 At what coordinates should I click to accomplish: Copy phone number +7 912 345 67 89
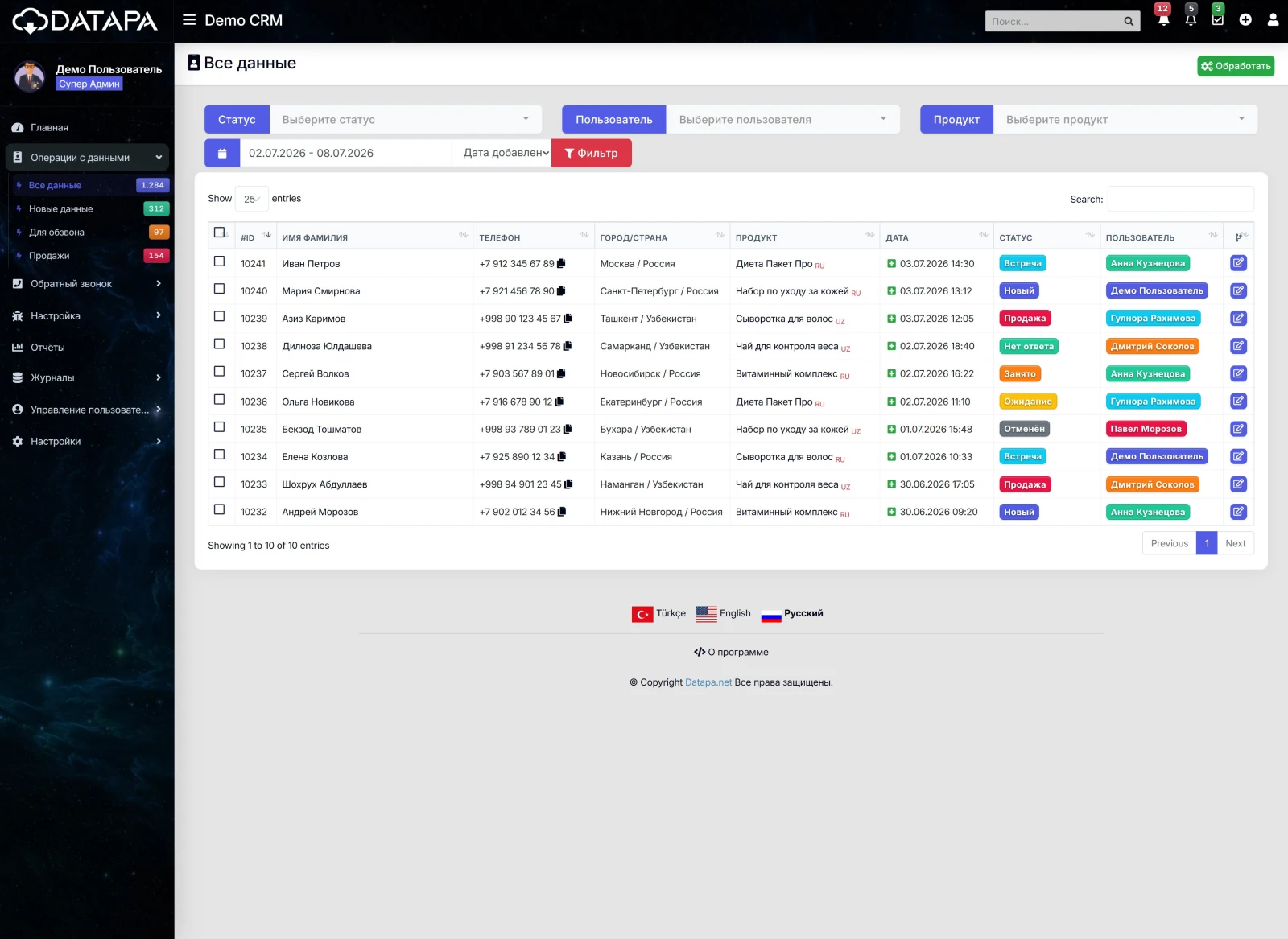[x=562, y=263]
